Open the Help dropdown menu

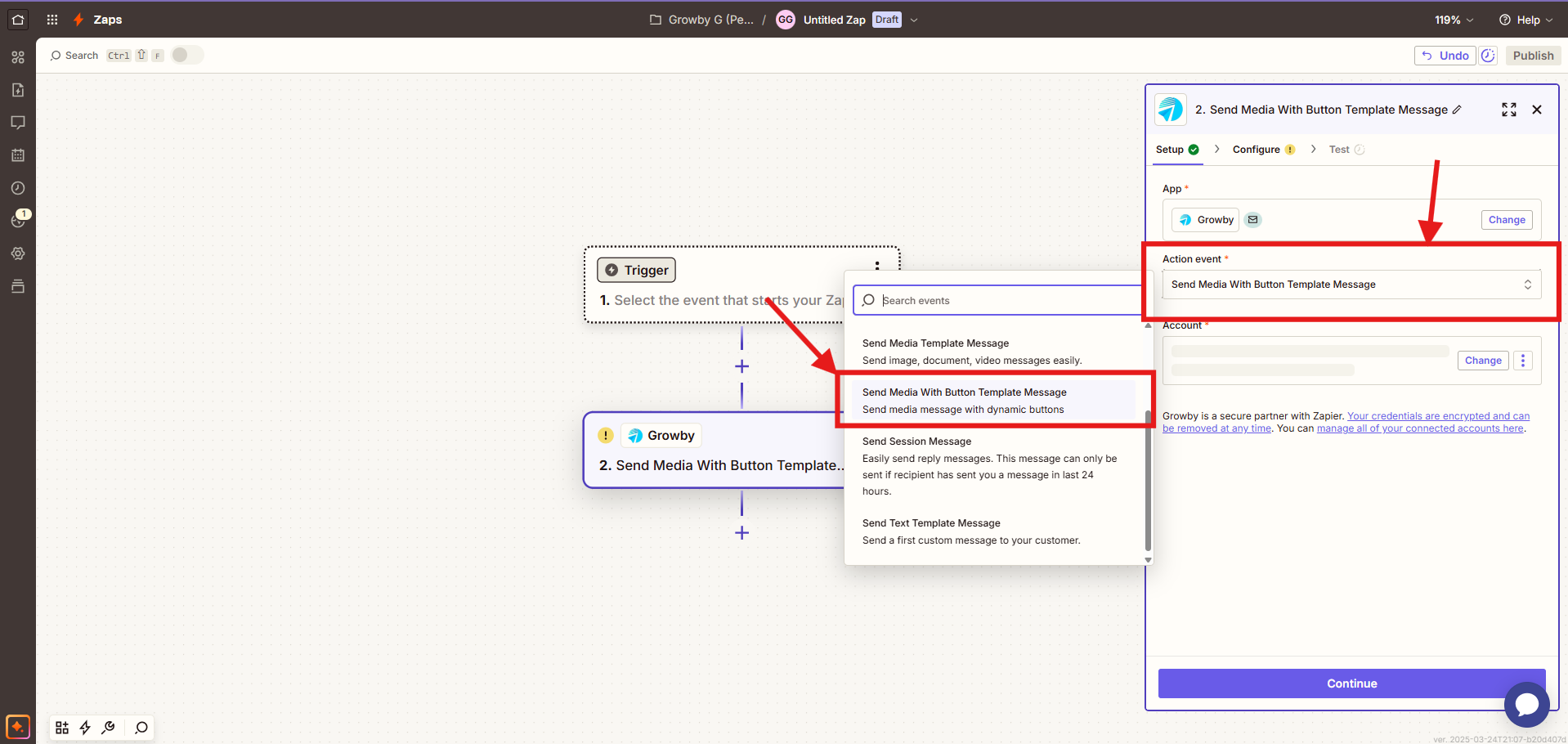pos(1525,20)
